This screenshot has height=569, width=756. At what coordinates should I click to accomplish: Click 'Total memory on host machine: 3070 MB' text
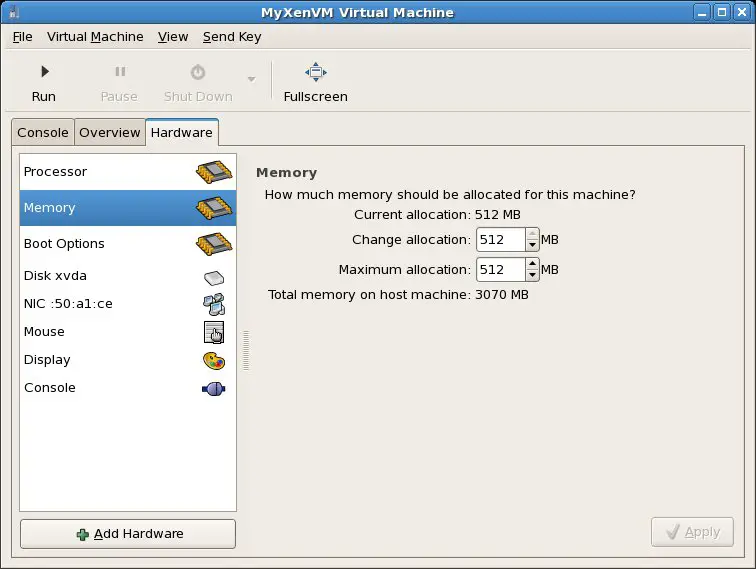tap(398, 295)
